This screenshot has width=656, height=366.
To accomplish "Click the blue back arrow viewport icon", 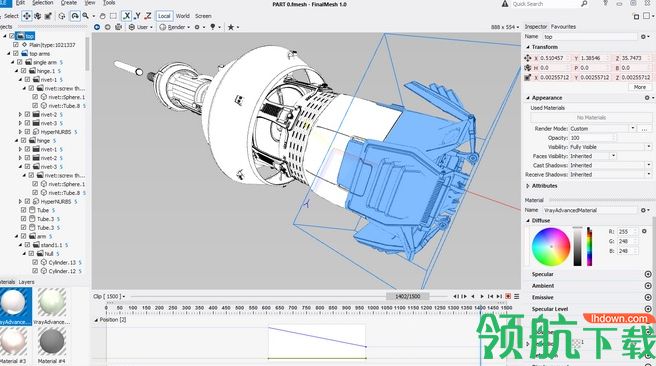I will point(97,27).
